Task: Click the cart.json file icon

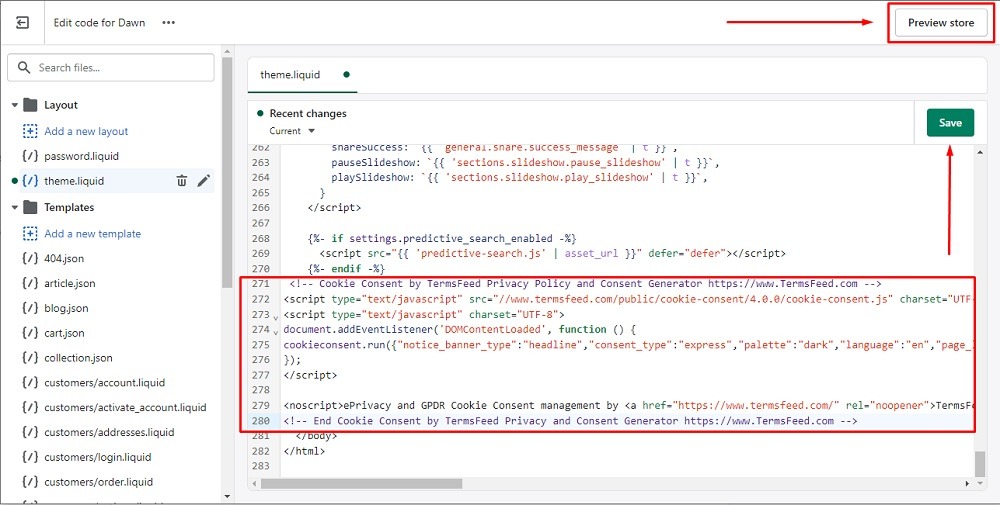Action: click(30, 333)
